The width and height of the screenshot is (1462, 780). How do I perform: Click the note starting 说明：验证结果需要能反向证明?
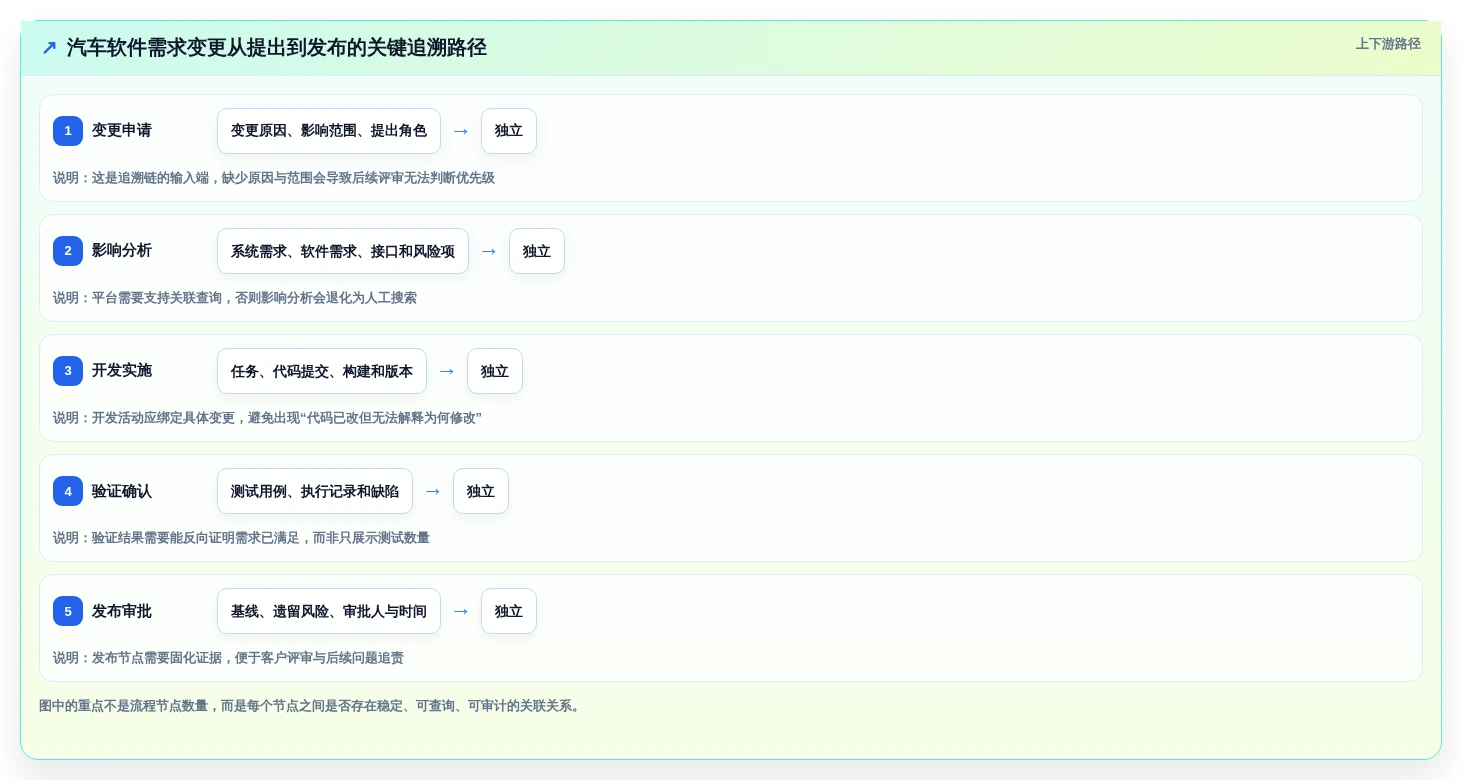(241, 538)
